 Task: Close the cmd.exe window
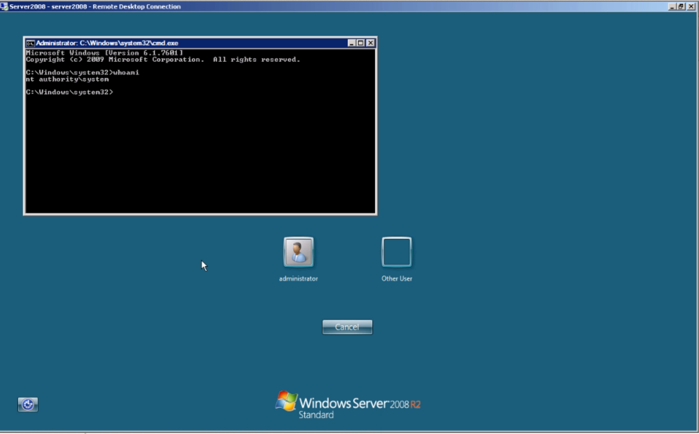pos(370,43)
